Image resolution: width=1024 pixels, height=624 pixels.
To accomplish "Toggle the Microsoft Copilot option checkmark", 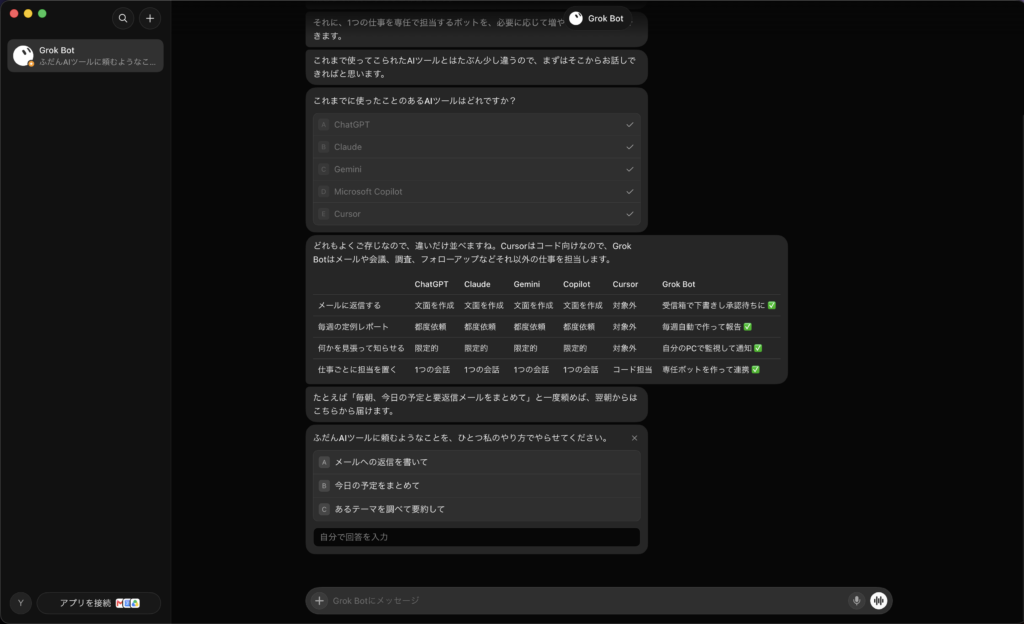I will pyautogui.click(x=630, y=191).
